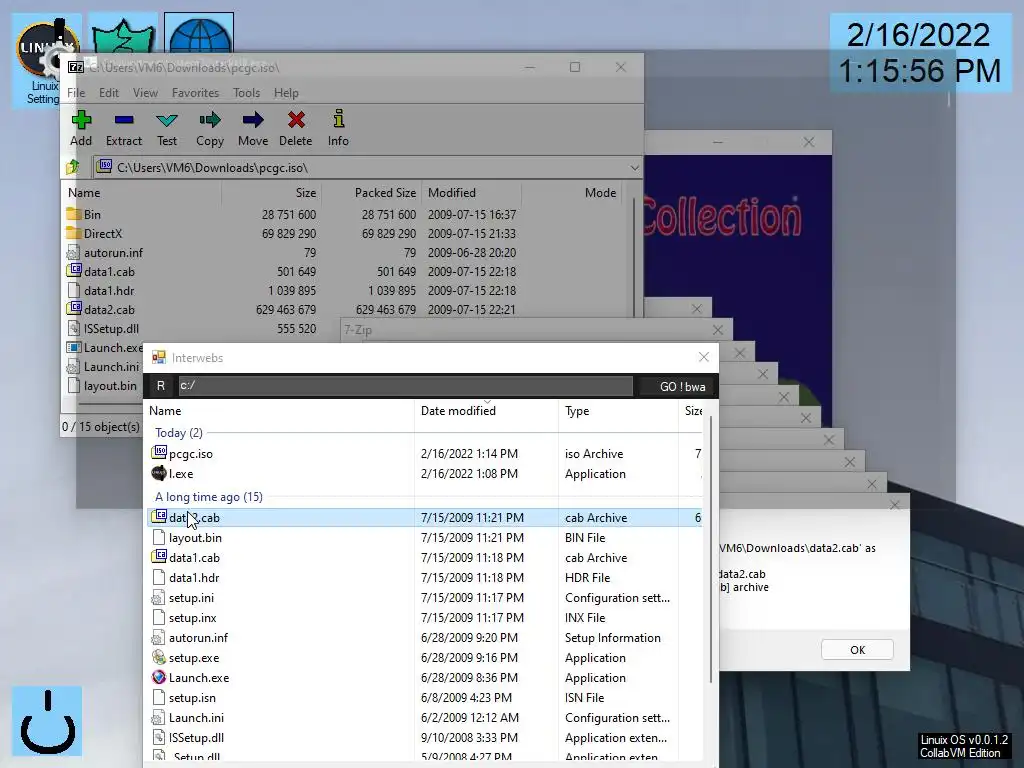Click the Test toolbar icon in 7-Zip
The width and height of the screenshot is (1024, 768).
tap(167, 120)
